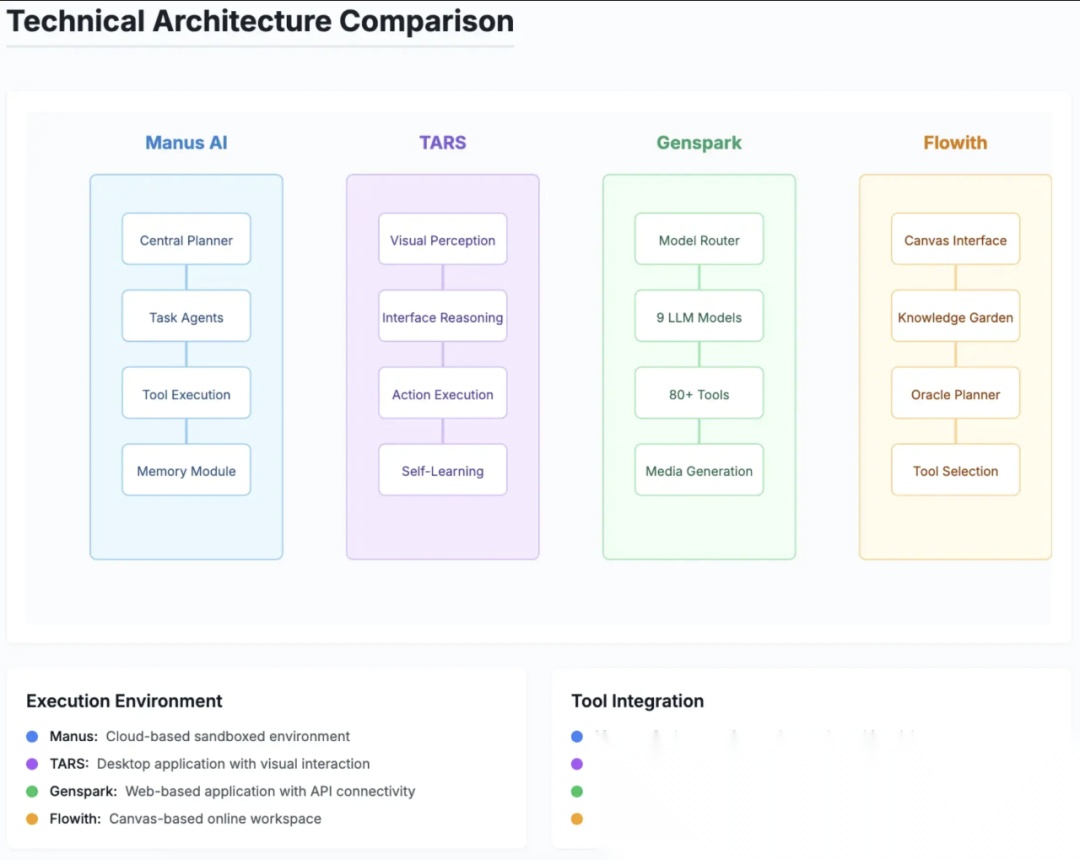Select the Genspark column title
This screenshot has height=860, width=1080.
pos(699,143)
